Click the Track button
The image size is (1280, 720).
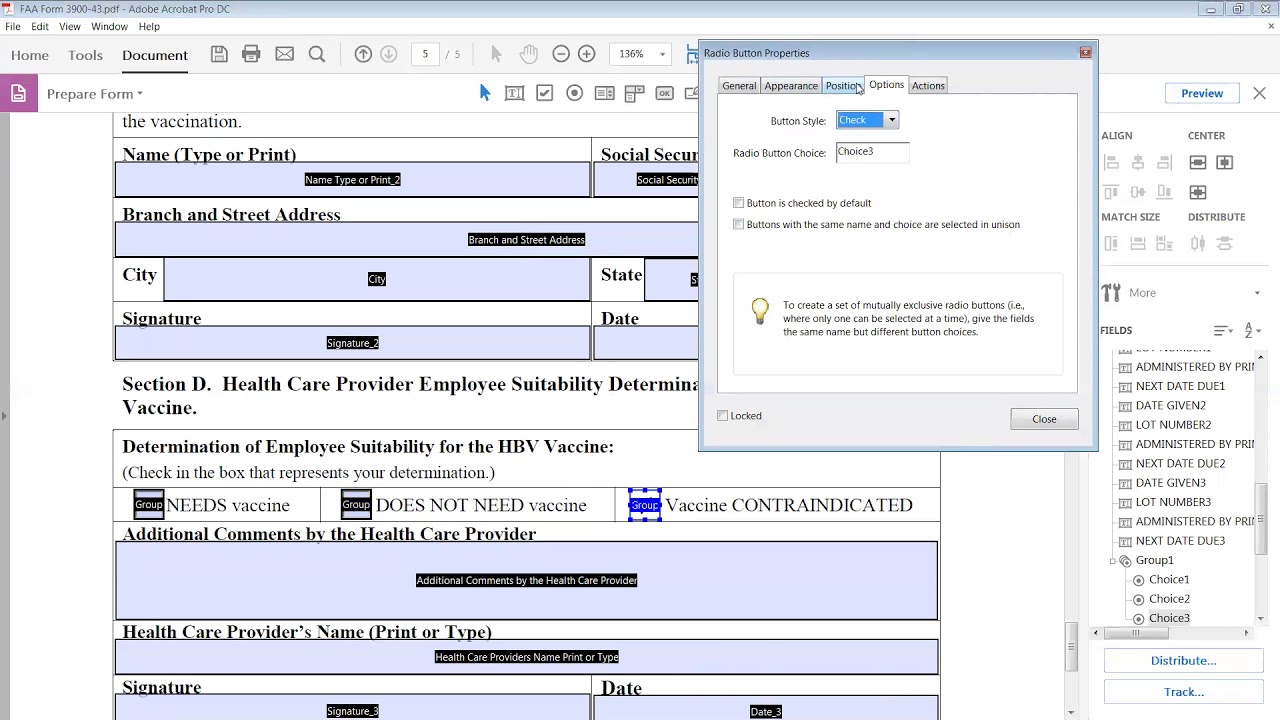pyautogui.click(x=1183, y=692)
